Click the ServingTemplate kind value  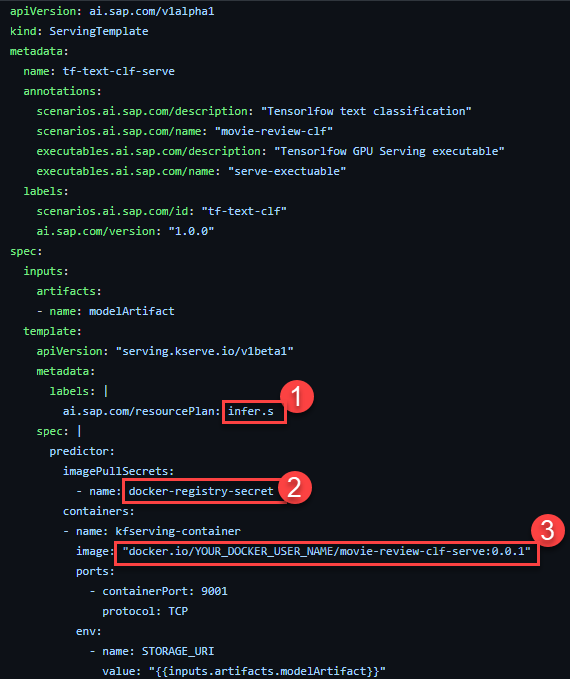coord(99,31)
